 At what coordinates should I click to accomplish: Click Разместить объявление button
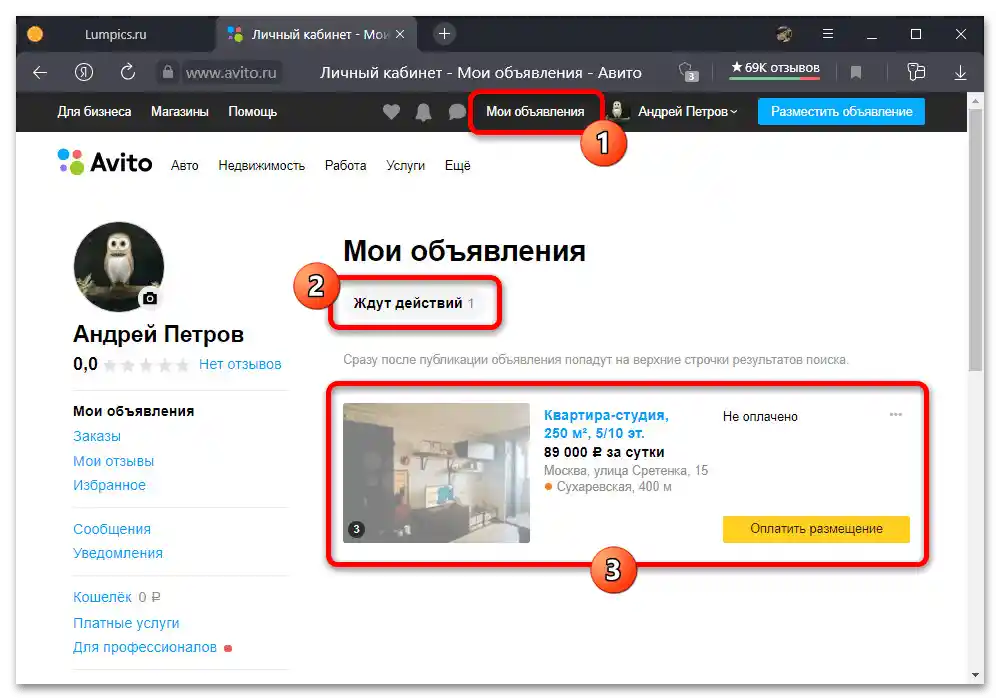click(x=841, y=112)
